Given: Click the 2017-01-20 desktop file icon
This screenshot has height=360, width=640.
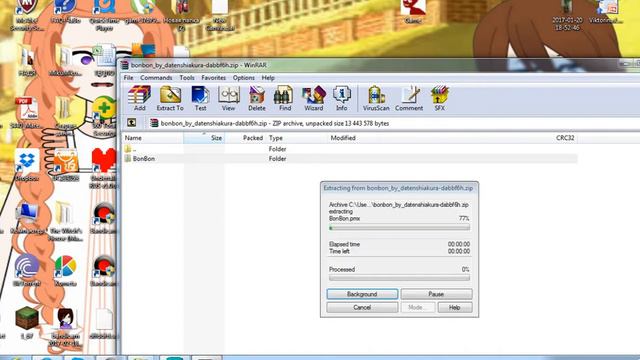Looking at the screenshot, I should tap(567, 15).
